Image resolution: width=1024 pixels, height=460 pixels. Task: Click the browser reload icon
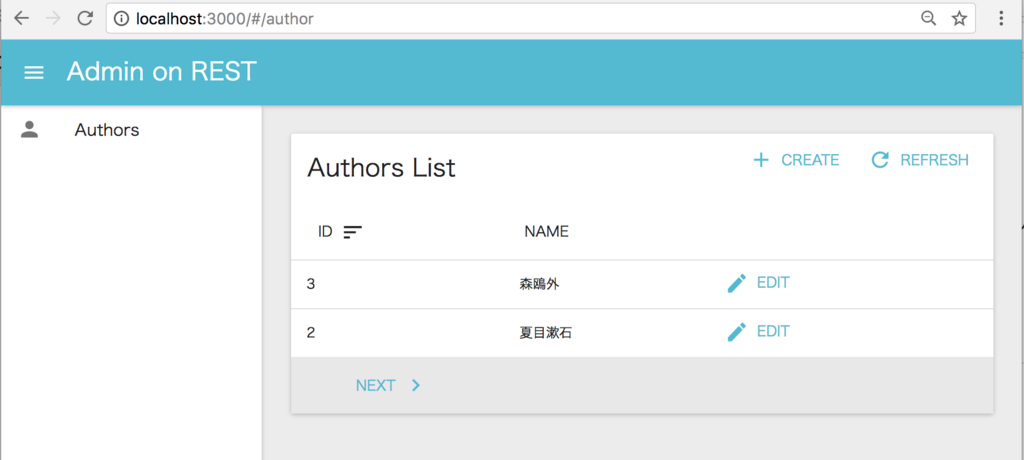(x=85, y=18)
